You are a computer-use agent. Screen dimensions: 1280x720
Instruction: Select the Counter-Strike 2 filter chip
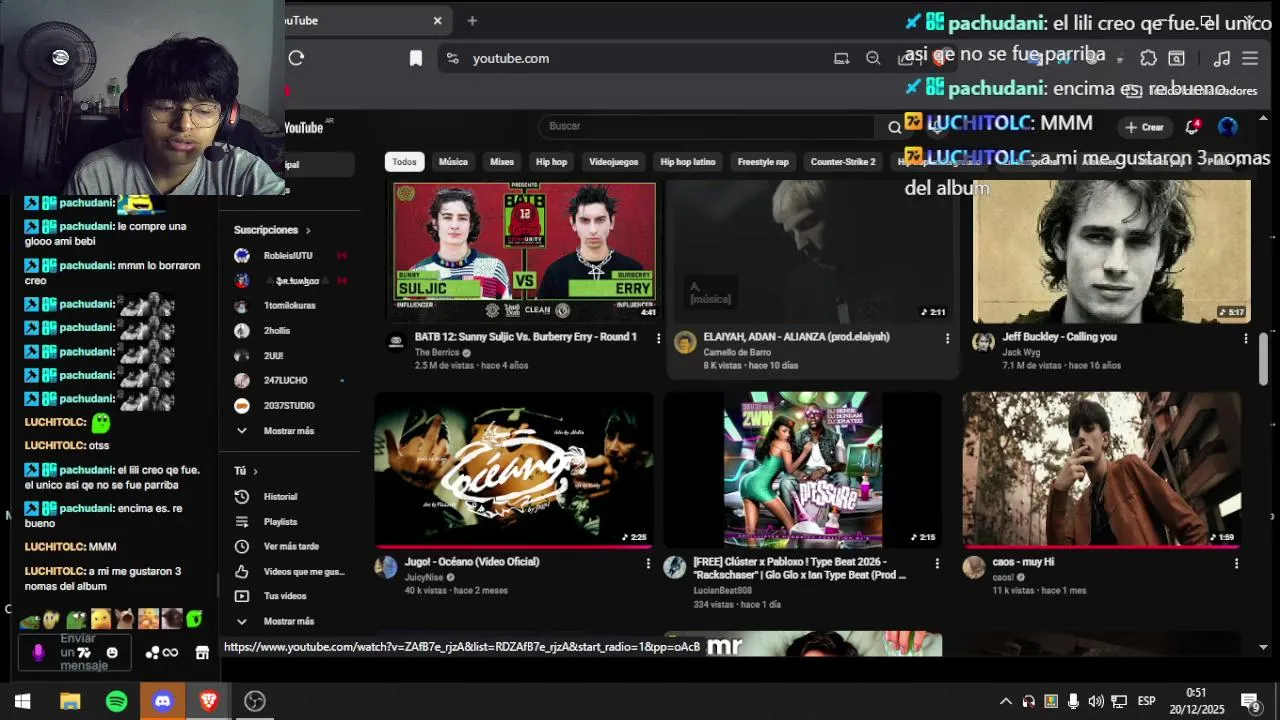pyautogui.click(x=843, y=162)
